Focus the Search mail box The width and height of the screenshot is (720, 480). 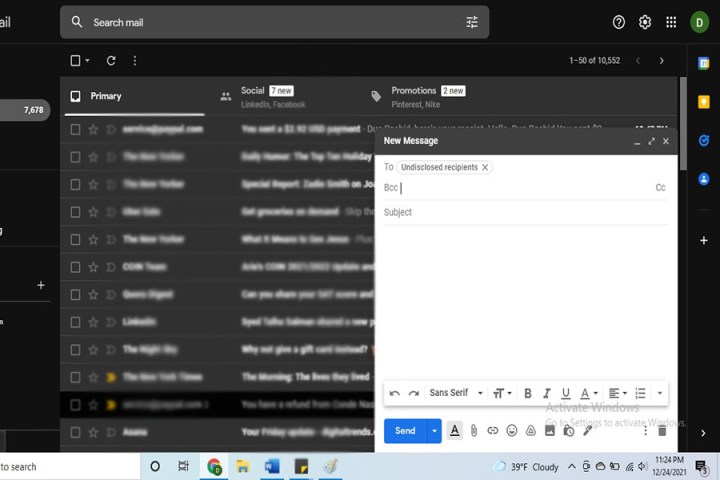pos(275,22)
